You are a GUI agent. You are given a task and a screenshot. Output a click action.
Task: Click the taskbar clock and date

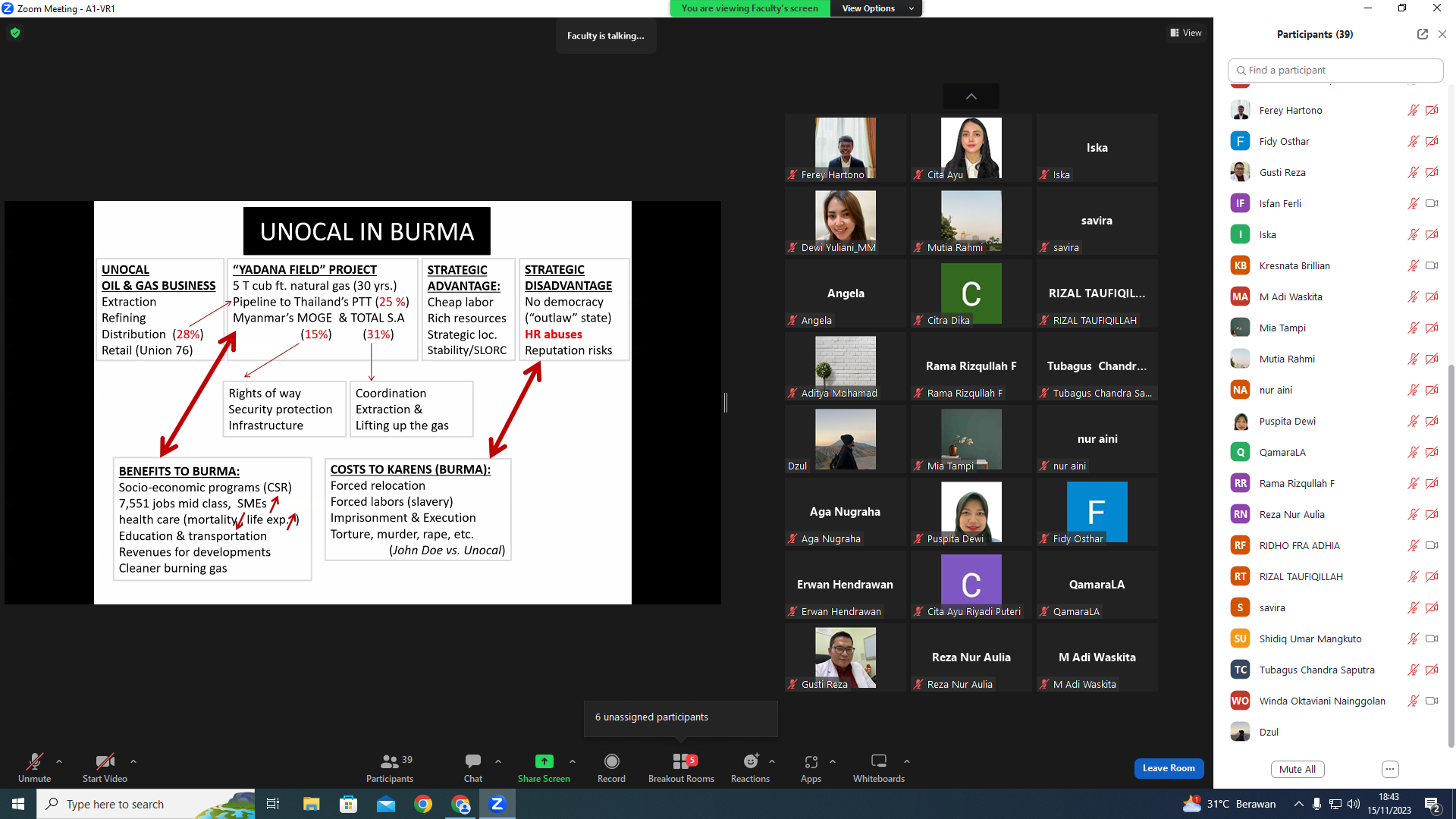point(1389,804)
